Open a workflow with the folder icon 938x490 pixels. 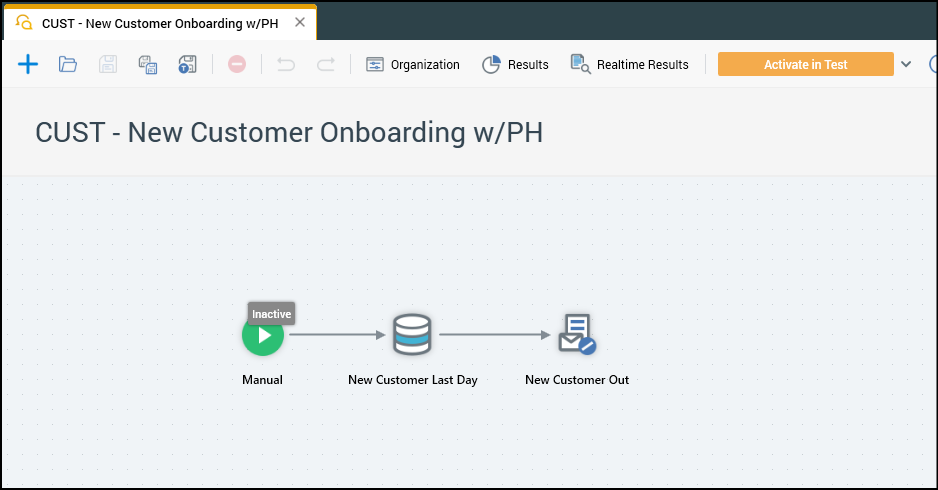(x=68, y=65)
